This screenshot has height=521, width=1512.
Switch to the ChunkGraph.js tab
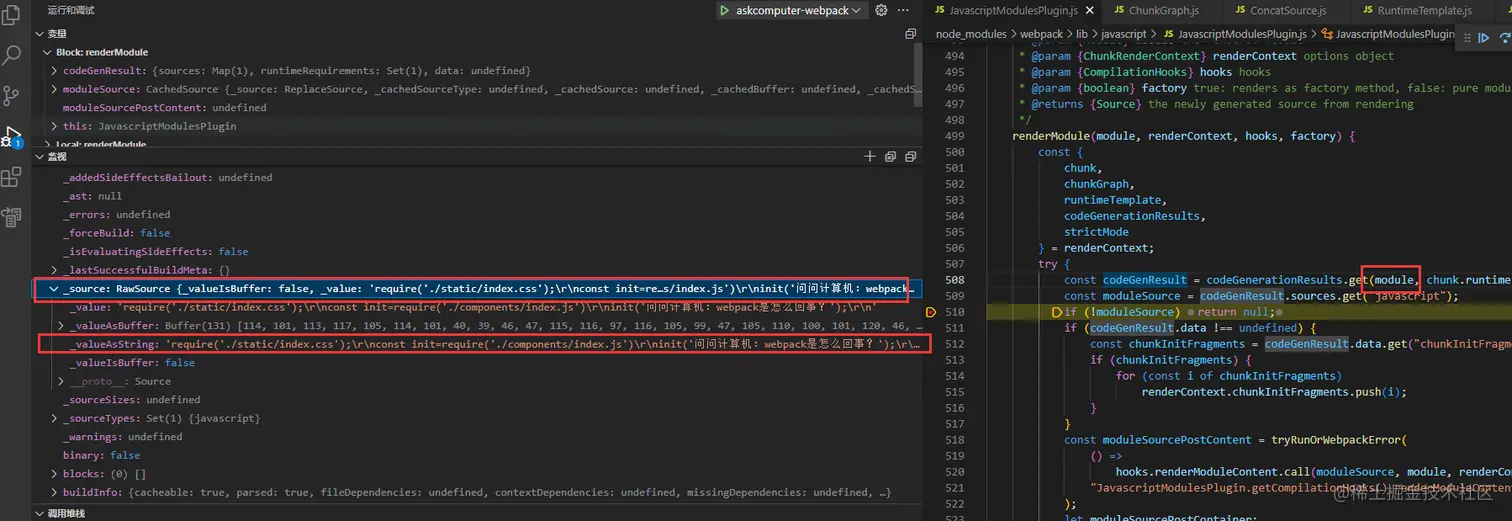(1163, 11)
